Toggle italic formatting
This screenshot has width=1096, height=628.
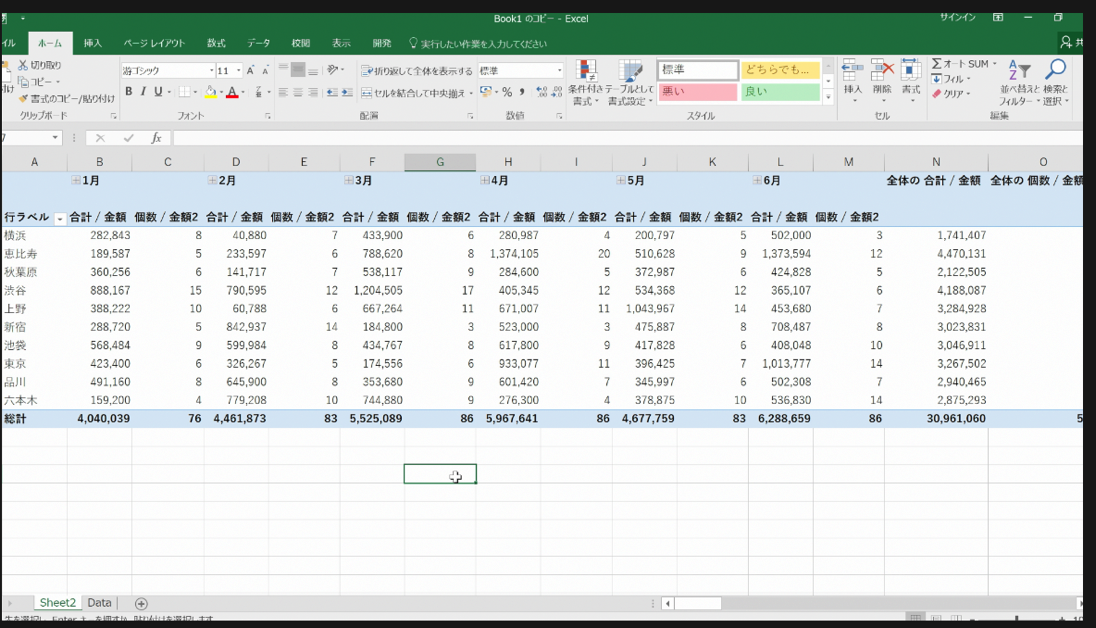point(143,92)
